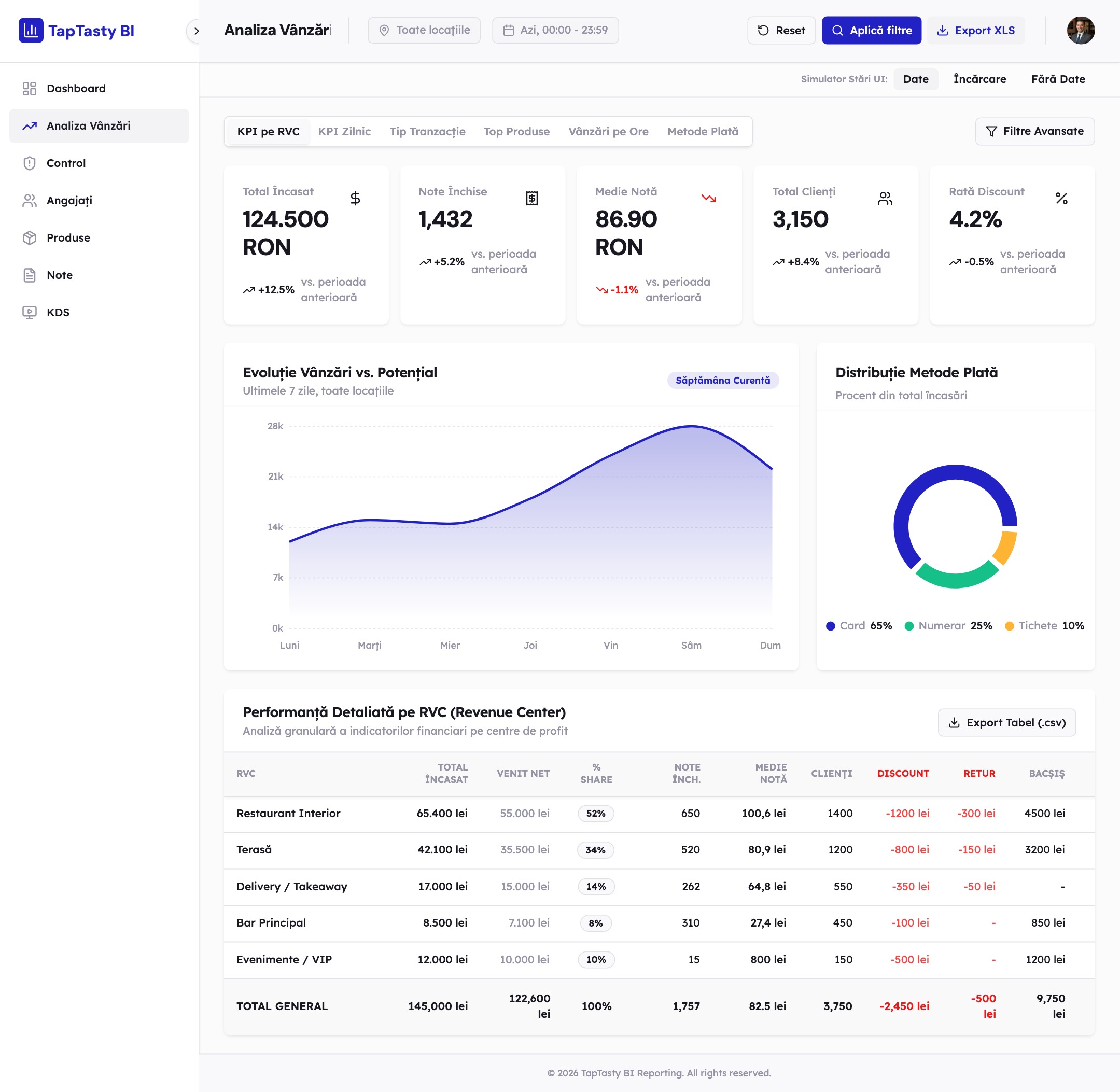Click the Dashboard grid icon
Viewport: 1120px width, 1092px height.
click(29, 88)
